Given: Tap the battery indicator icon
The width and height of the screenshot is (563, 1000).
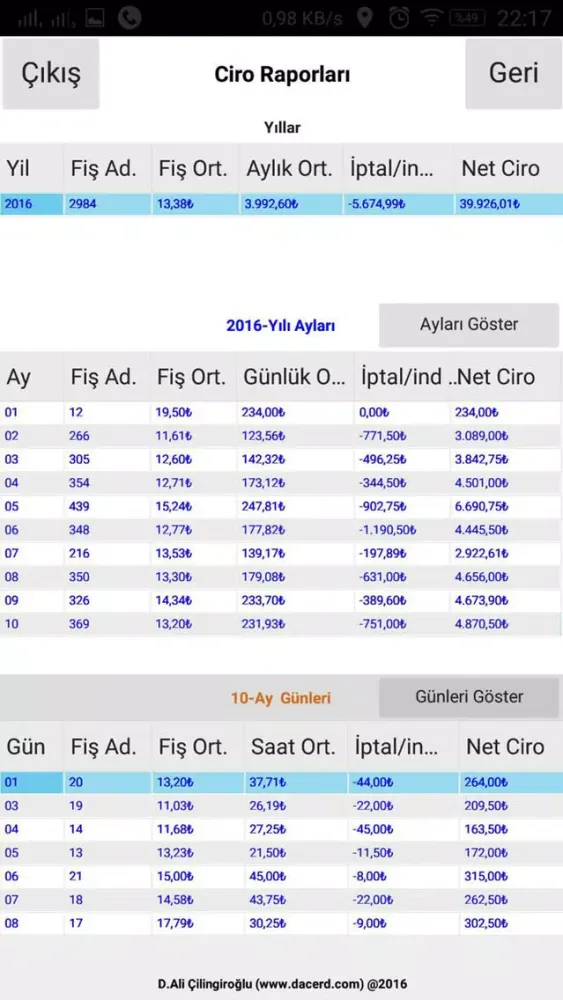Looking at the screenshot, I should tap(468, 18).
